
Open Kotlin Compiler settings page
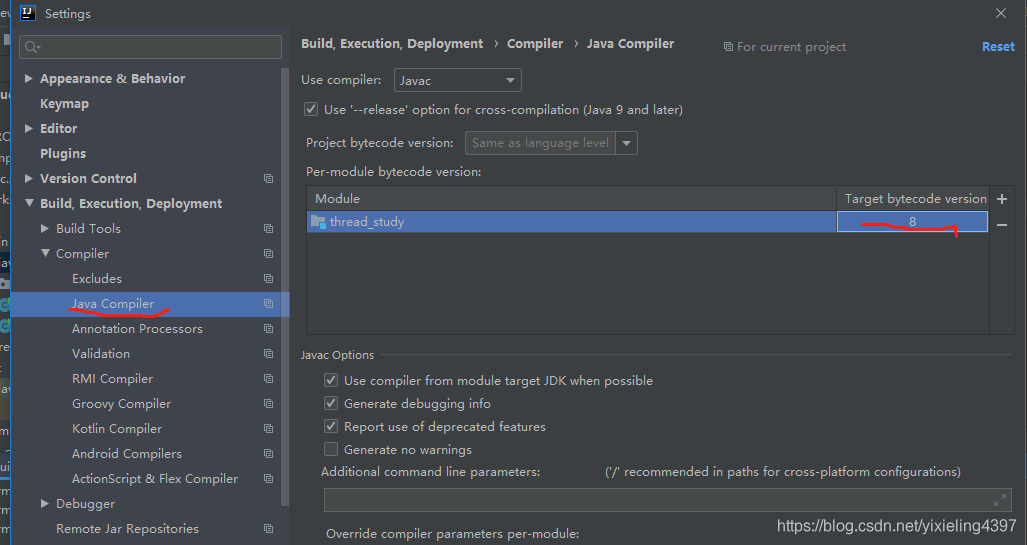coord(117,428)
